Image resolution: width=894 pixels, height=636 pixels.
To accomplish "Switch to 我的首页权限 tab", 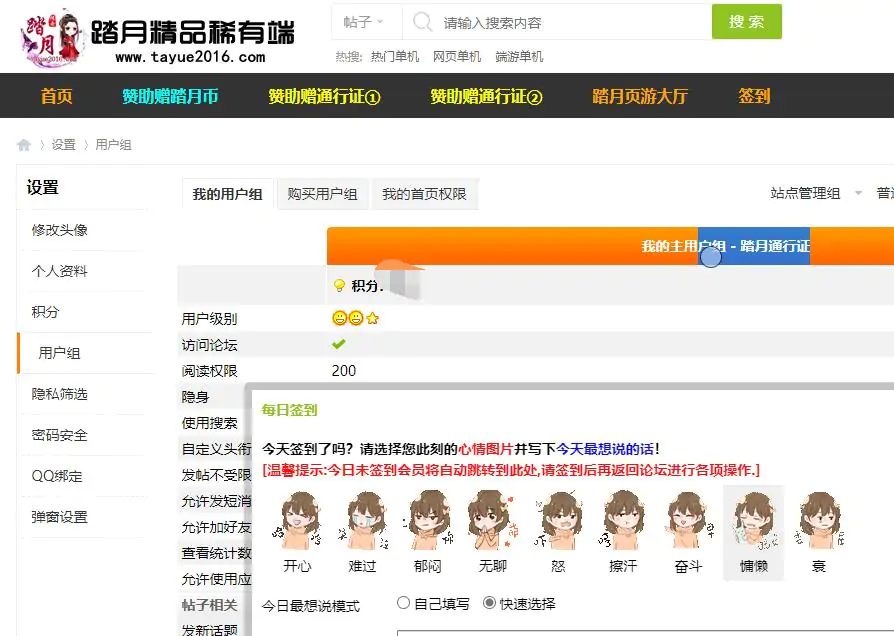I will [x=424, y=194].
